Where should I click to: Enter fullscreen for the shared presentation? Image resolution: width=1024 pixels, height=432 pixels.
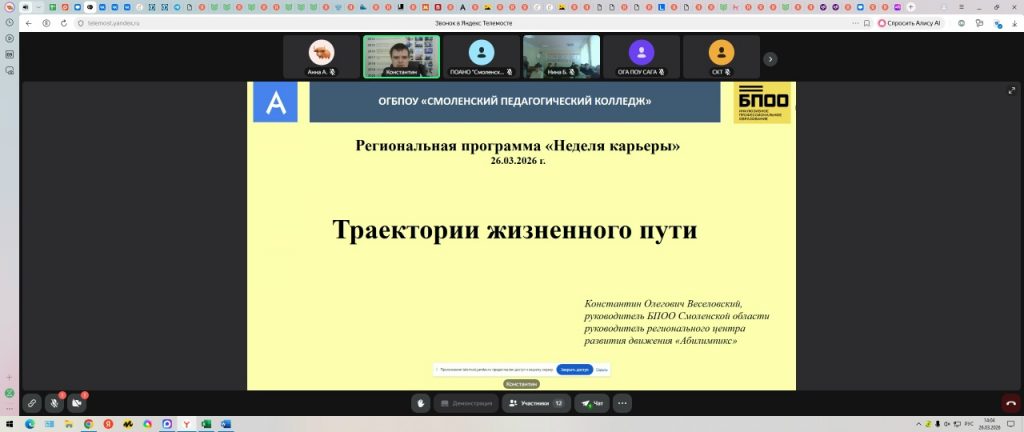coord(1011,91)
